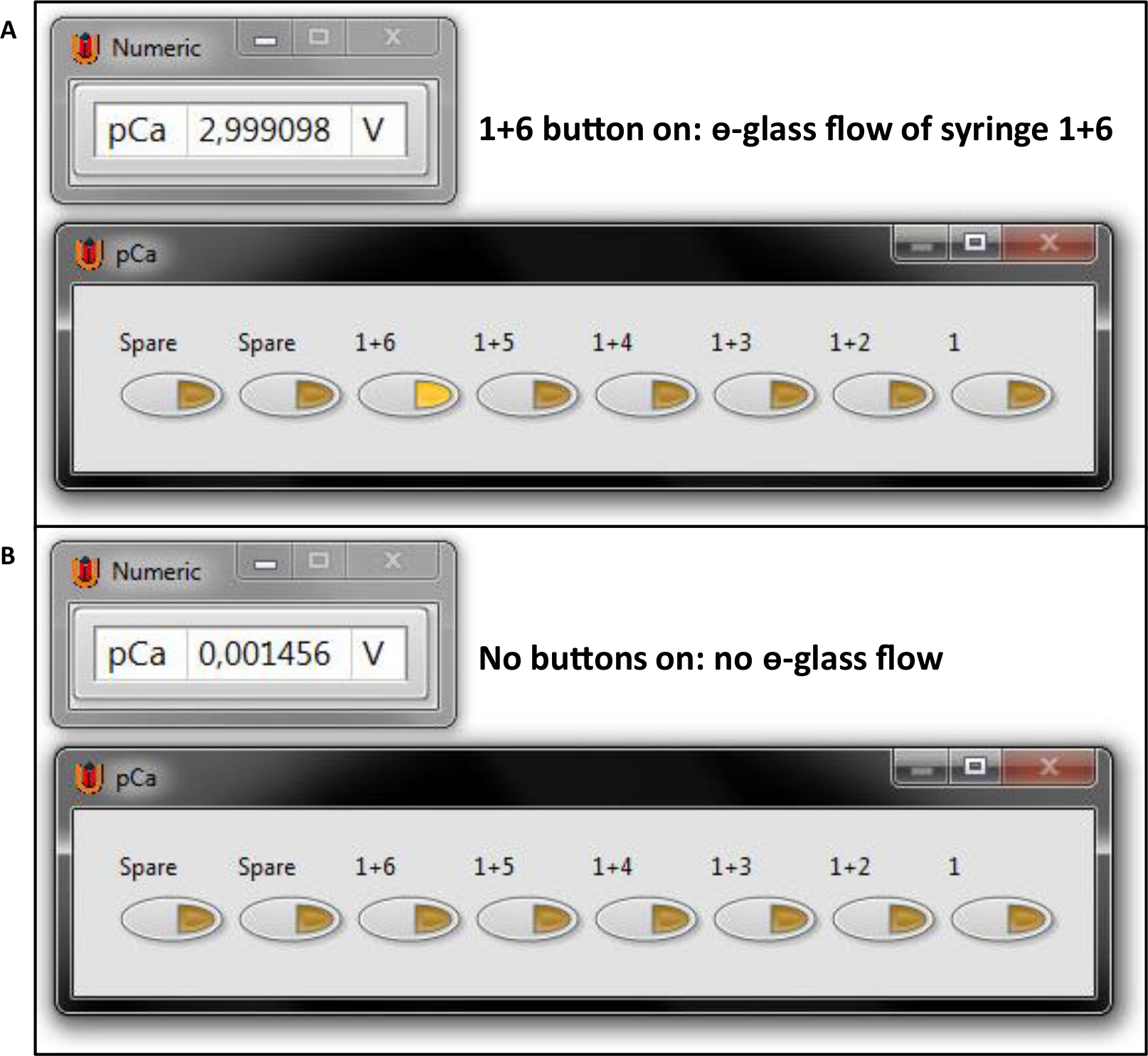This screenshot has height=1056, width=1148.
Task: Switch on the 1+5 toggle in panel B
Action: [x=528, y=919]
